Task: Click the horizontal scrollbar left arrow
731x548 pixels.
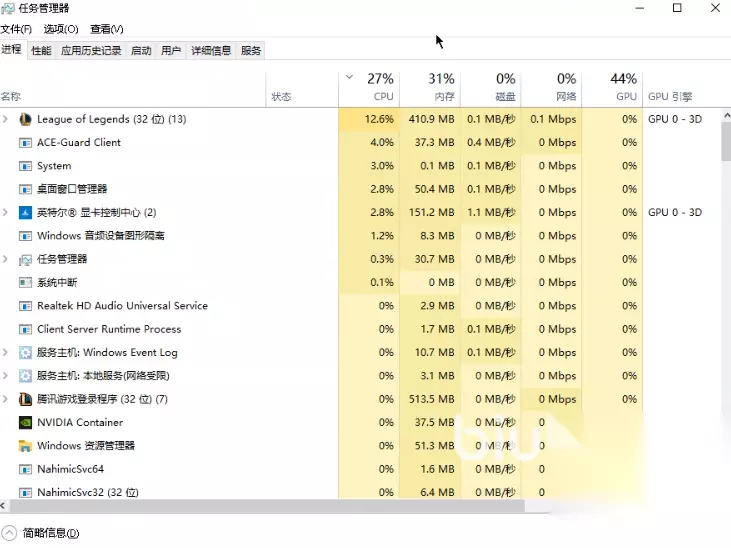Action: point(3,506)
